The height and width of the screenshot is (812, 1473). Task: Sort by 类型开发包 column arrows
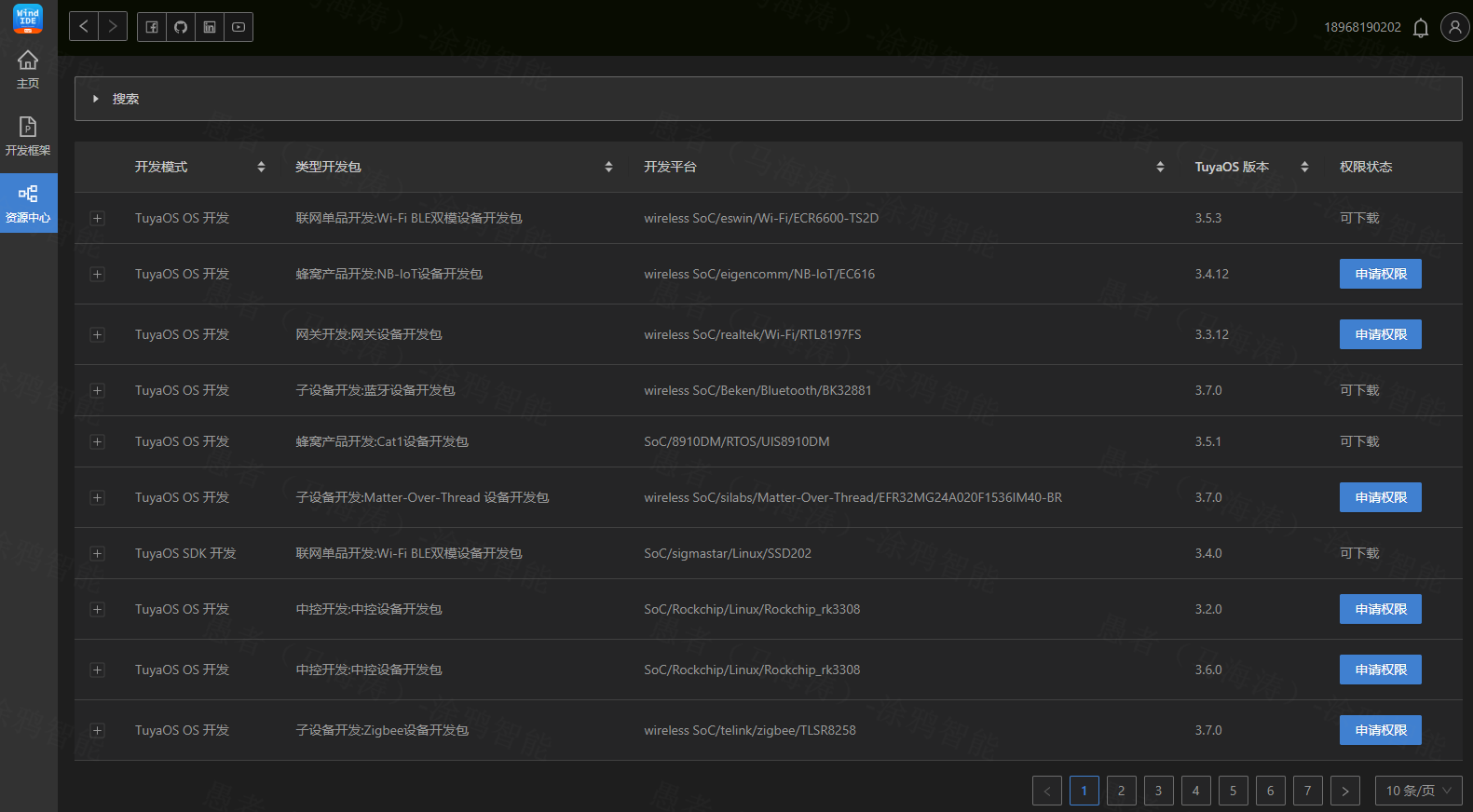[608, 167]
